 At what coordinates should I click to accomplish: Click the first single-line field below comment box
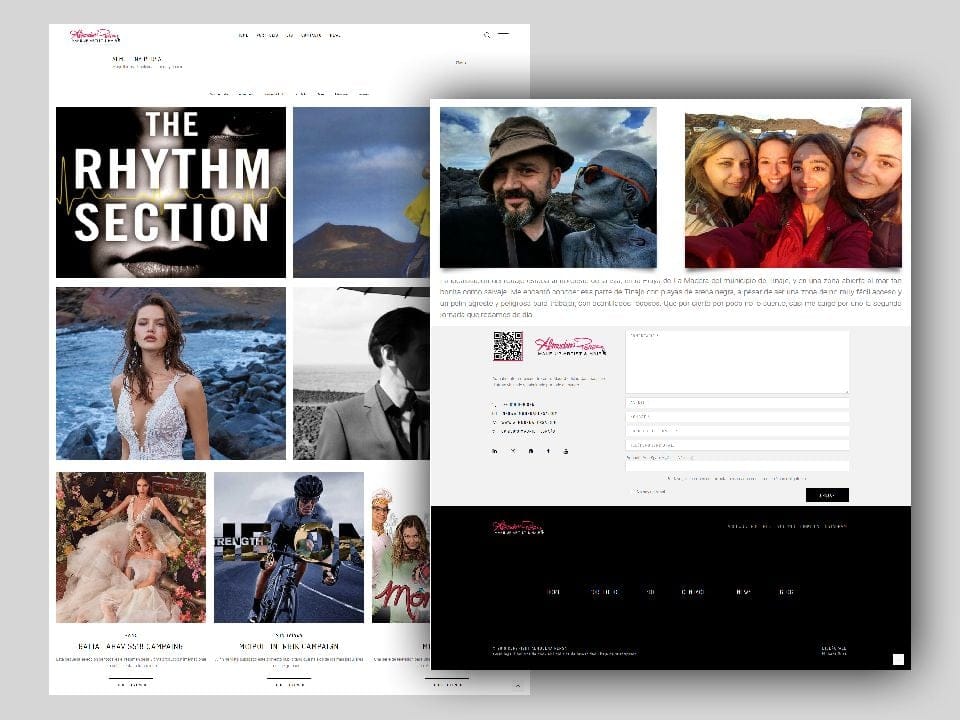(x=737, y=403)
